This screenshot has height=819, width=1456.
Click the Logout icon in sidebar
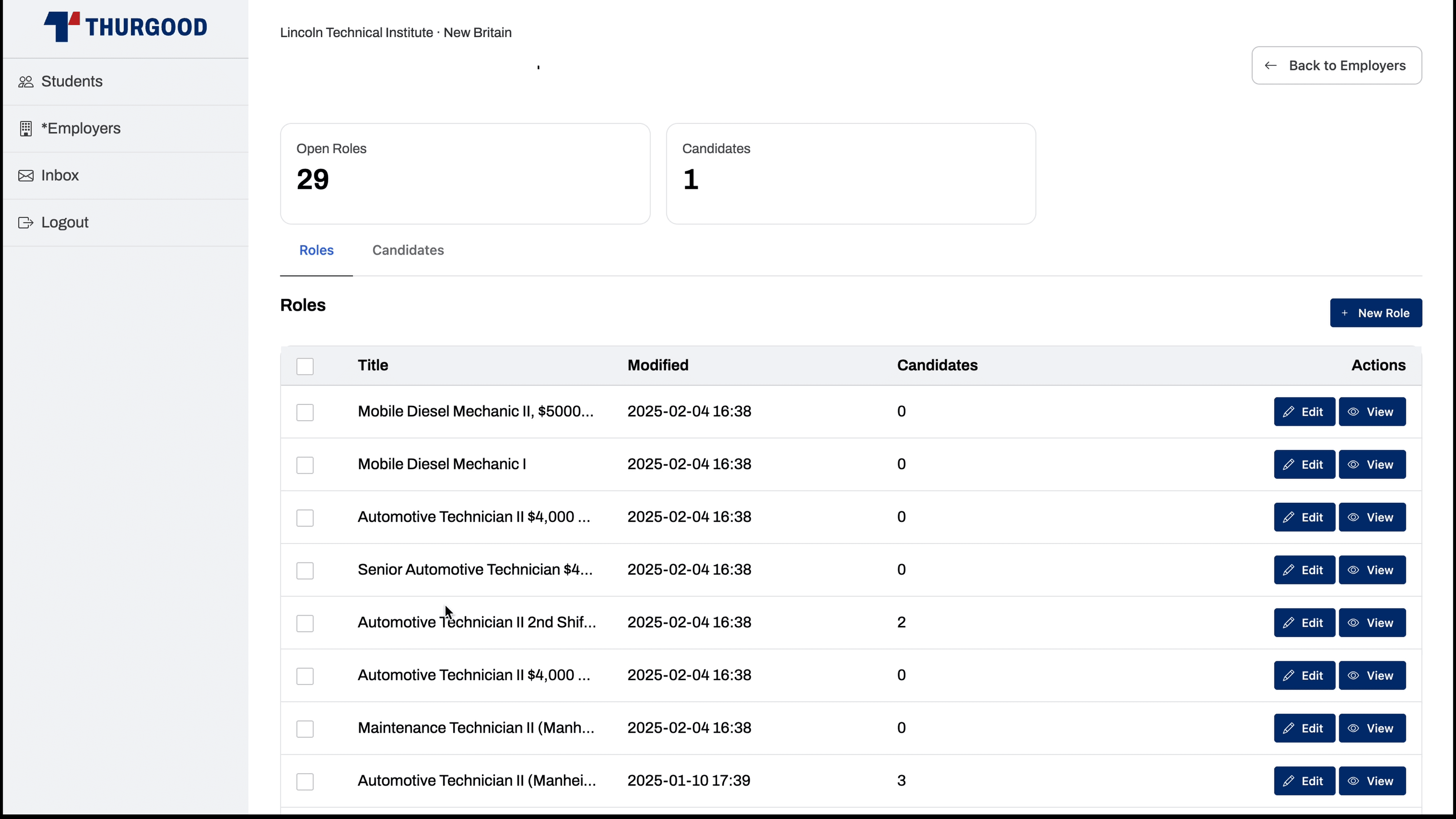click(26, 222)
